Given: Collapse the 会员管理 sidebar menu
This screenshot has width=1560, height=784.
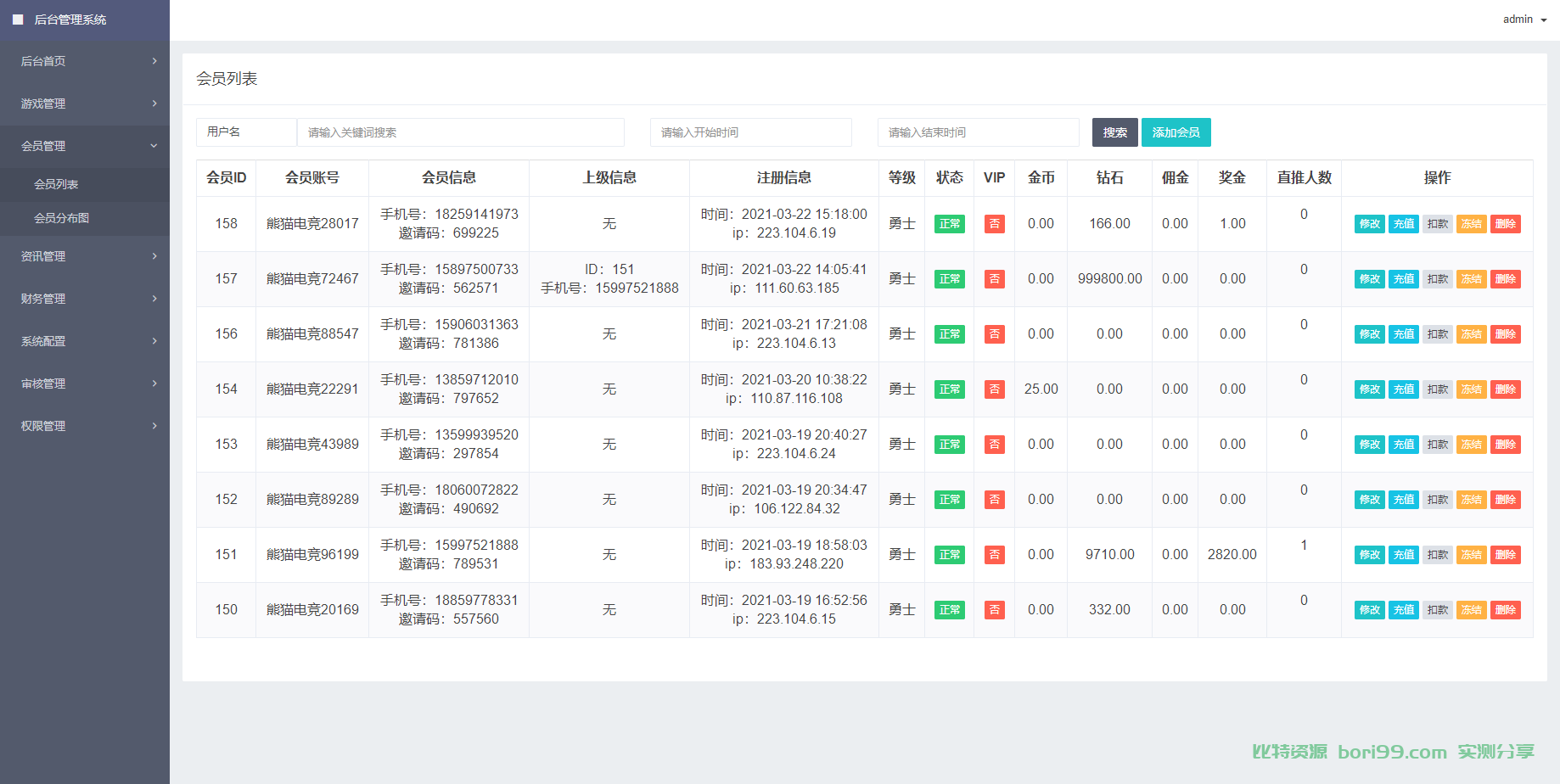Looking at the screenshot, I should click(x=85, y=146).
